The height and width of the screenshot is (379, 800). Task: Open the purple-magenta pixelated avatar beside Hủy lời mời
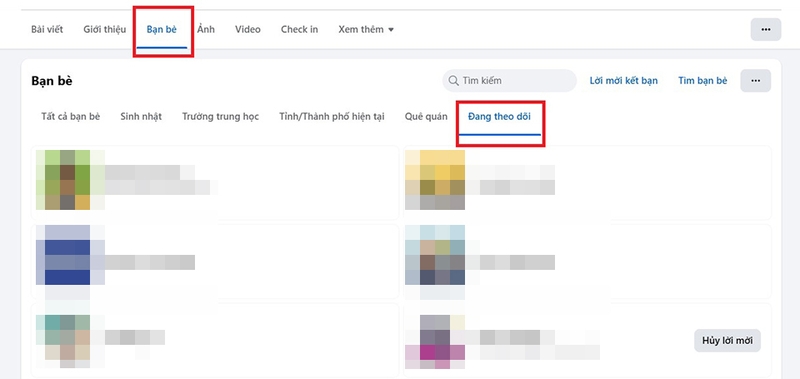[x=435, y=342]
